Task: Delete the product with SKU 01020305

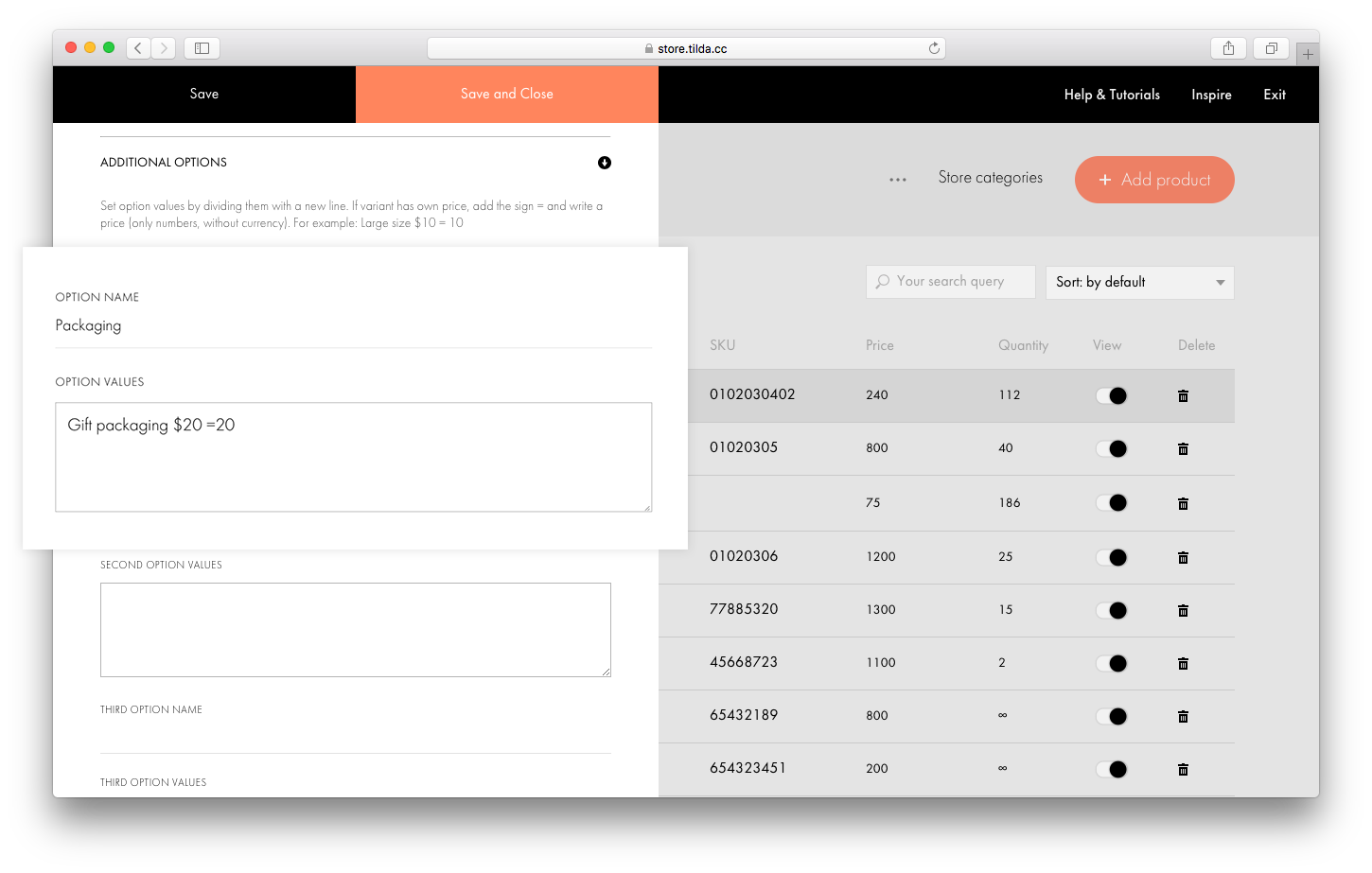Action: 1183,448
